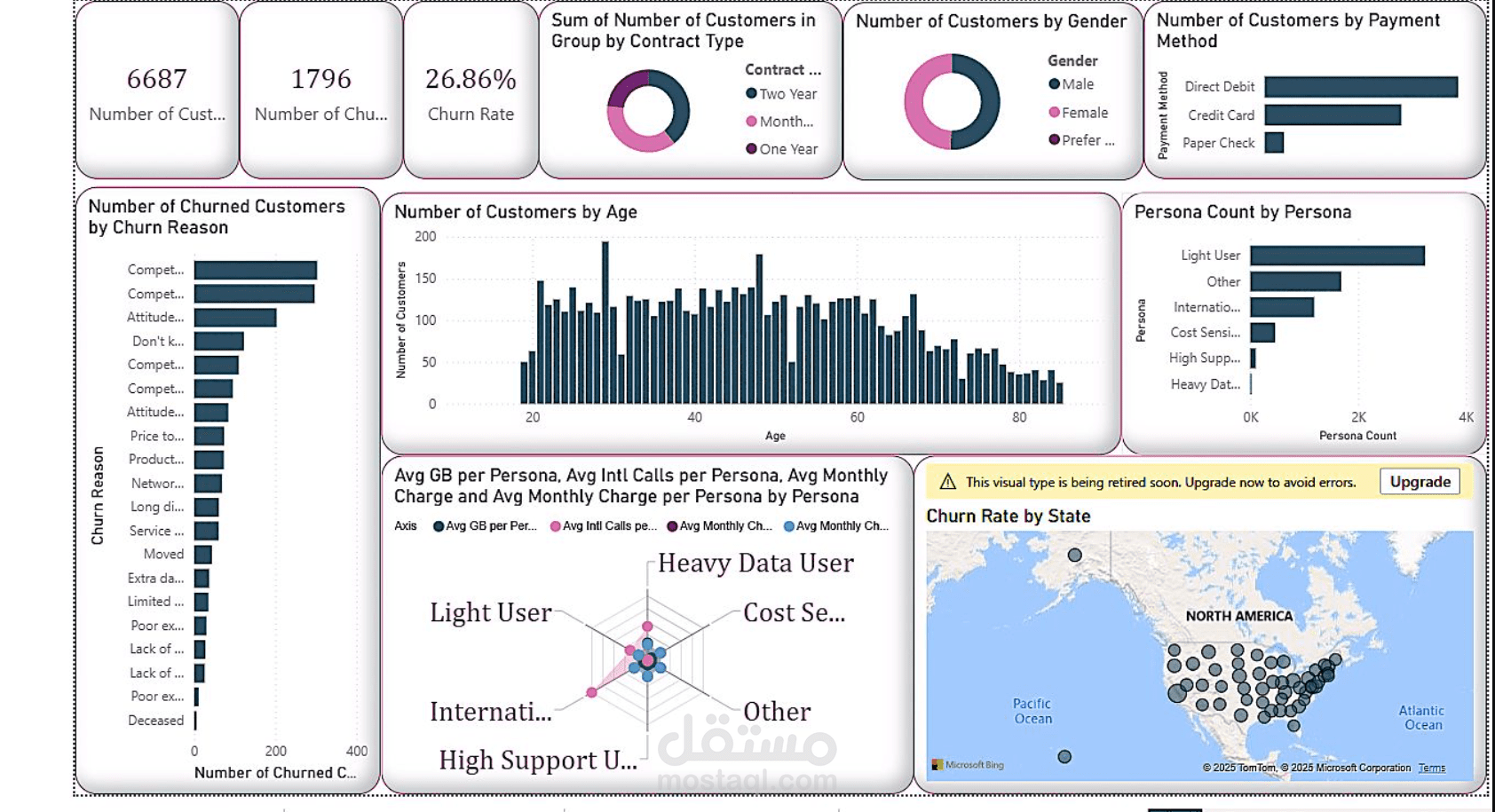
Task: Click the Networ... churn reason bar
Action: point(208,484)
